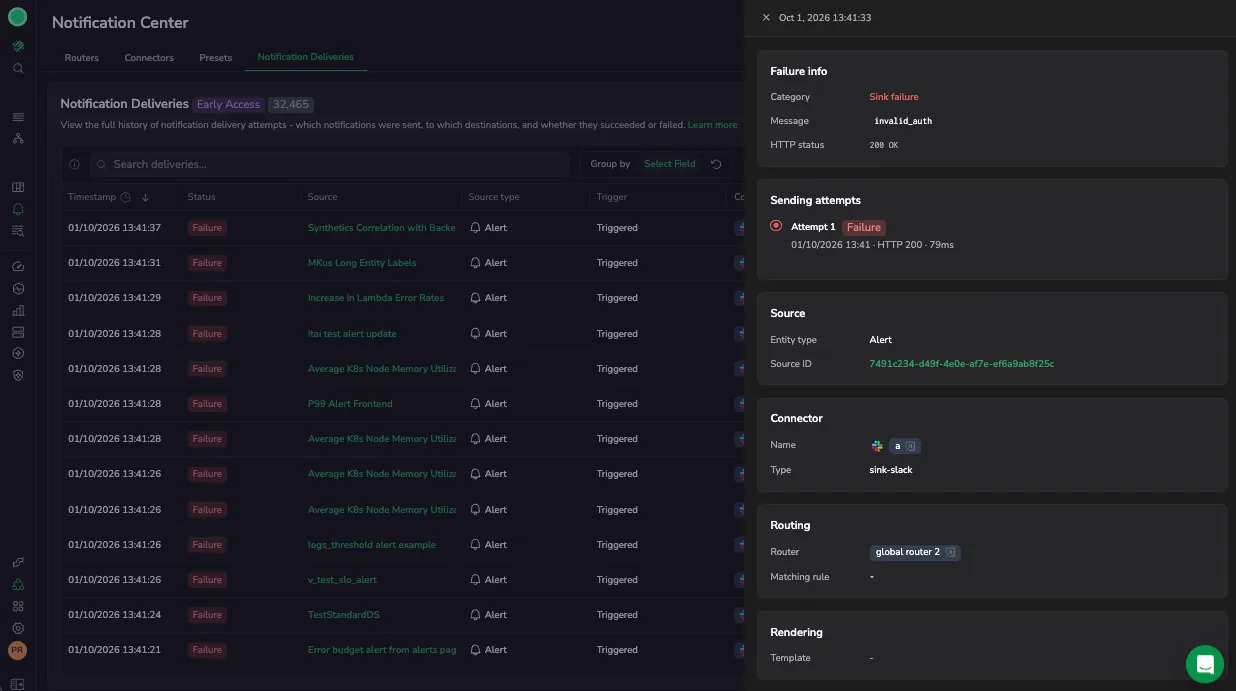Toggle Timestamp sort order arrow

point(145,197)
